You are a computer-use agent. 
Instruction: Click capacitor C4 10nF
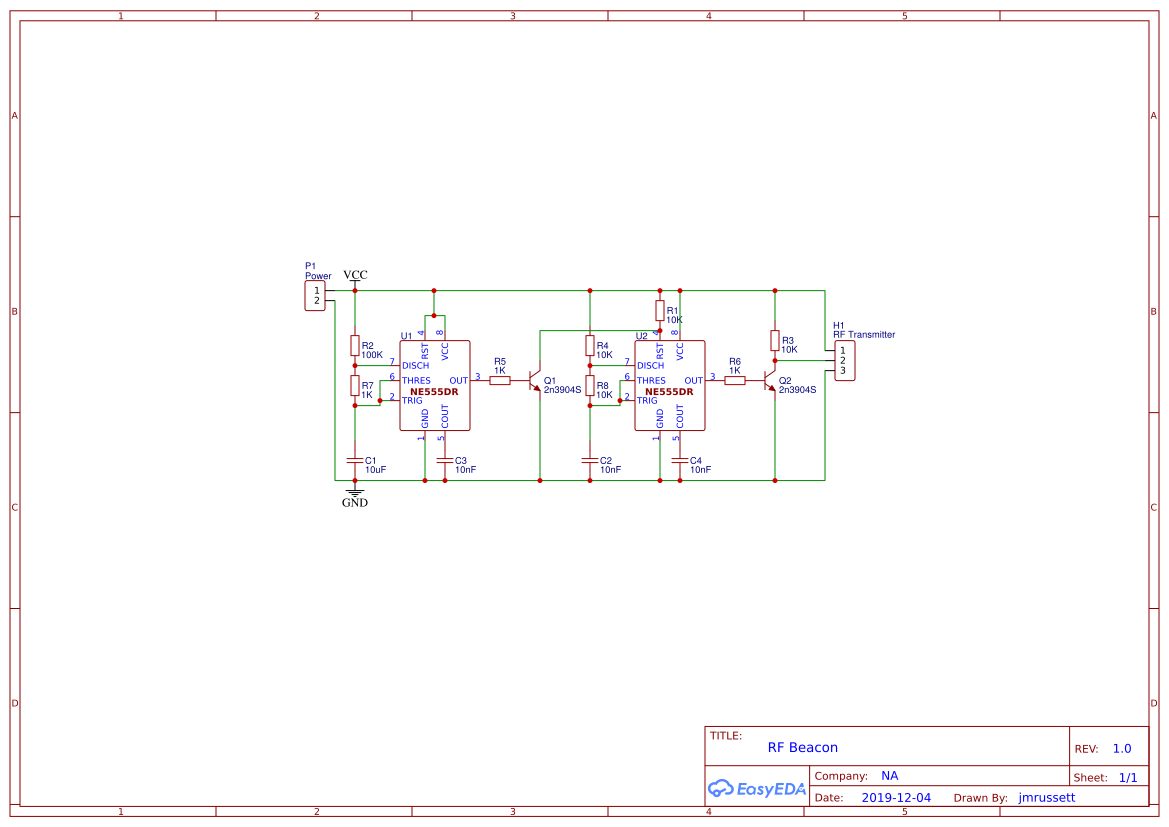[x=681, y=462]
